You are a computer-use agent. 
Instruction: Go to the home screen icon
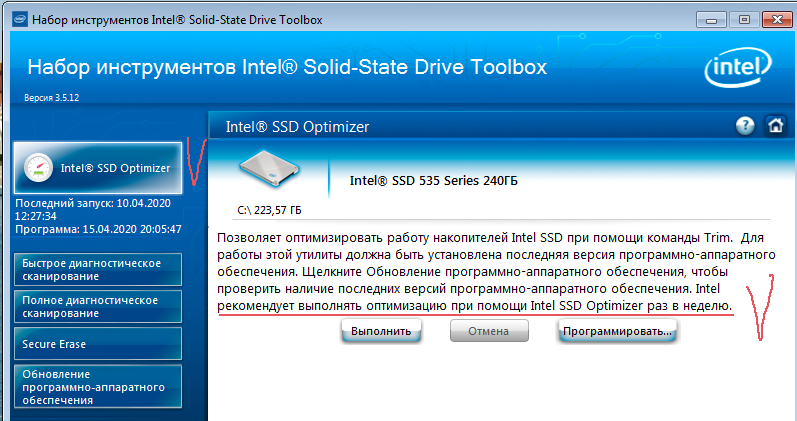774,126
